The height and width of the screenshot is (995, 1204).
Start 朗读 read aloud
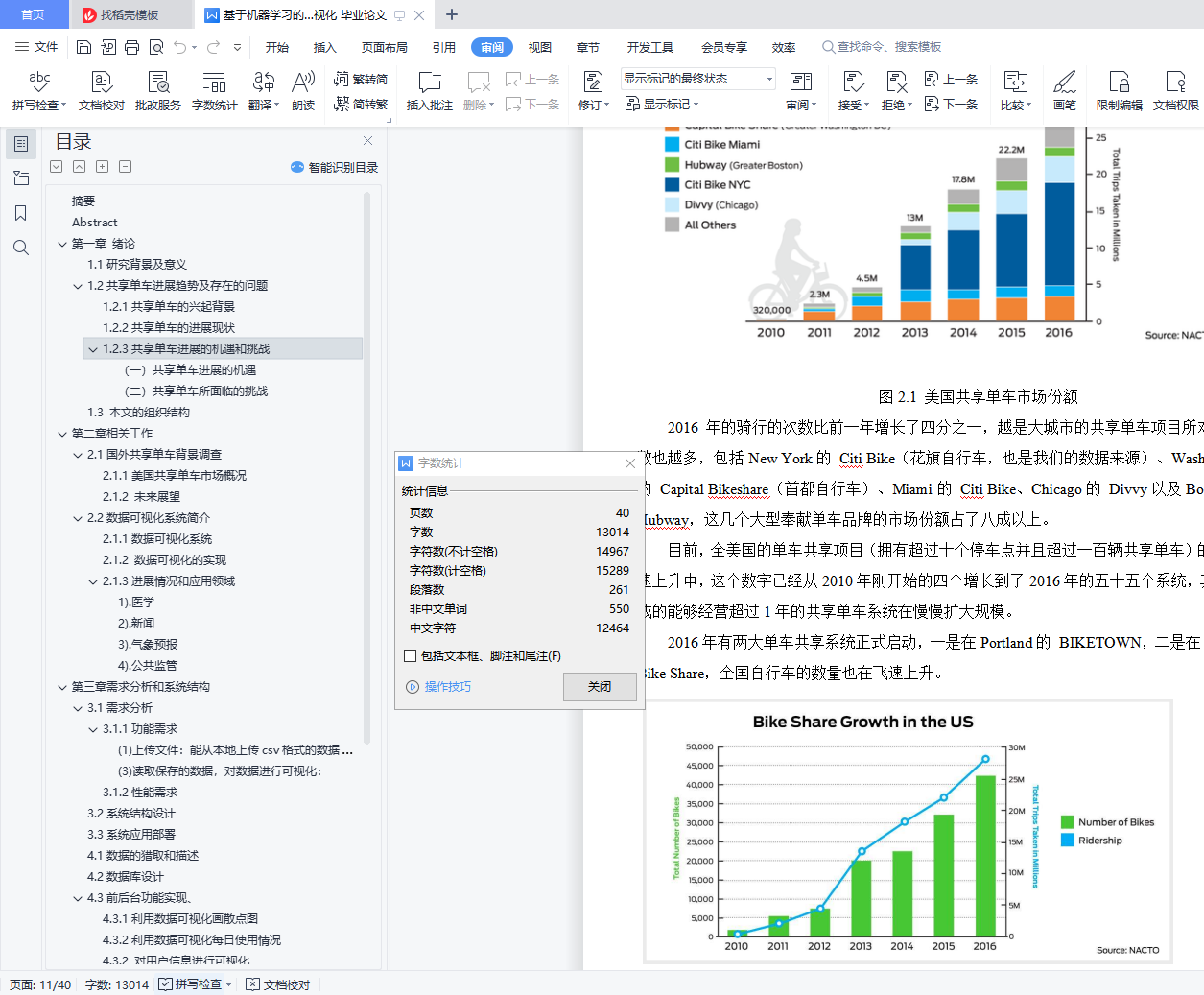pyautogui.click(x=303, y=91)
